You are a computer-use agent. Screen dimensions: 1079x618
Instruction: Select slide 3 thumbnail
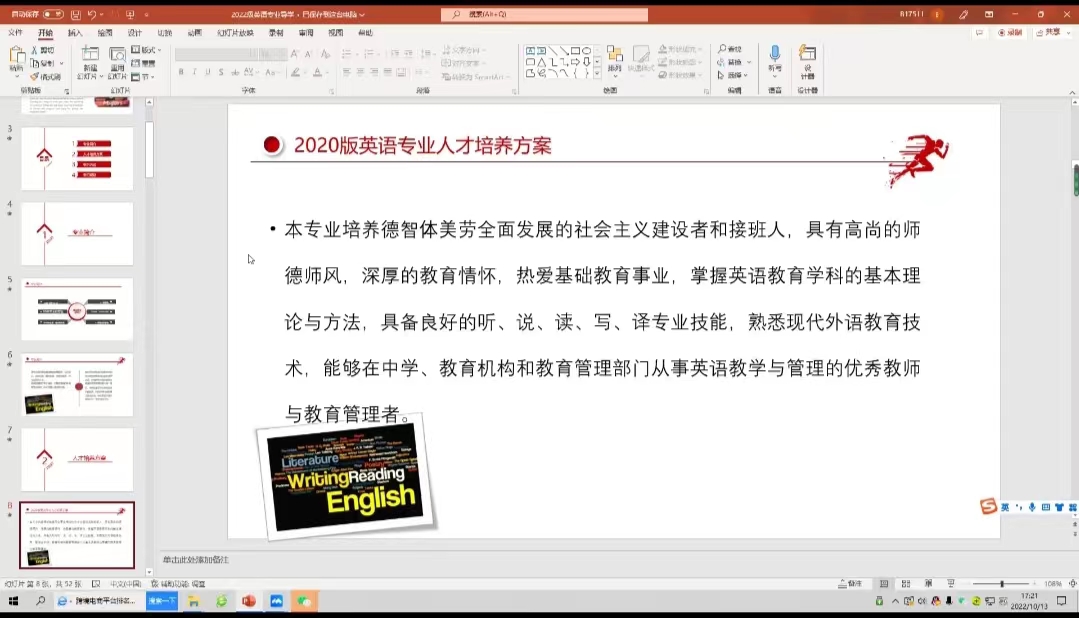(x=77, y=159)
